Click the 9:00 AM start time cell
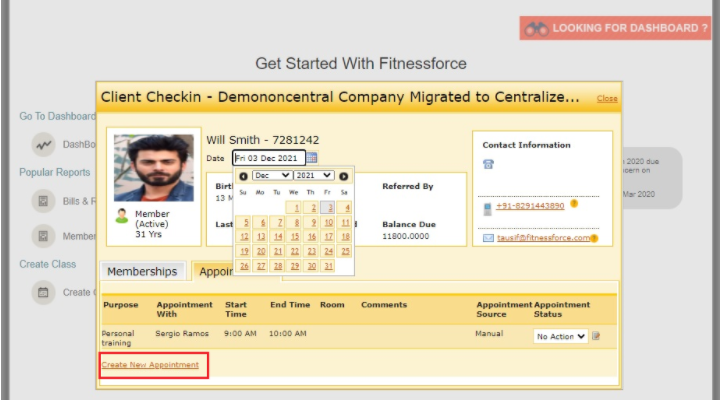 pos(240,333)
